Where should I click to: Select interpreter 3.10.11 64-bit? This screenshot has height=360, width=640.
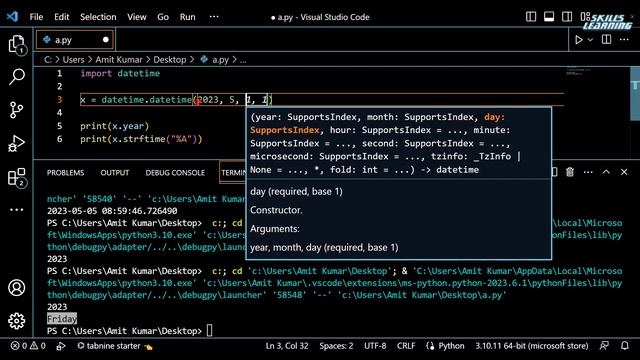[x=531, y=346]
